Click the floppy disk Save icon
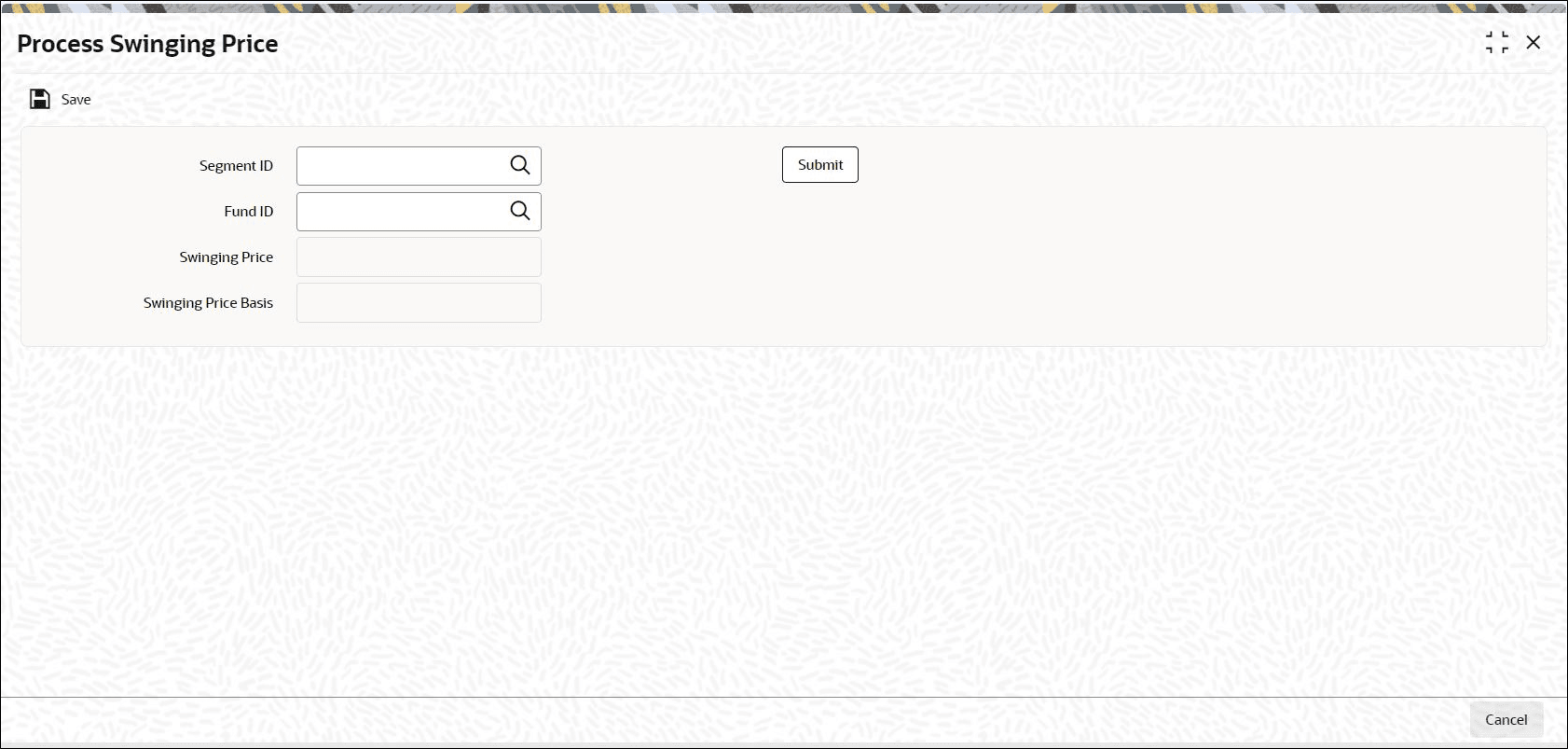 click(40, 99)
